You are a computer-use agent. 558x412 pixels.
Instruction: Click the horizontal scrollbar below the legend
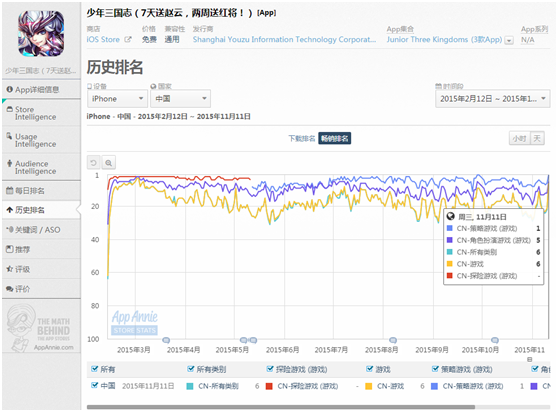pos(281,407)
